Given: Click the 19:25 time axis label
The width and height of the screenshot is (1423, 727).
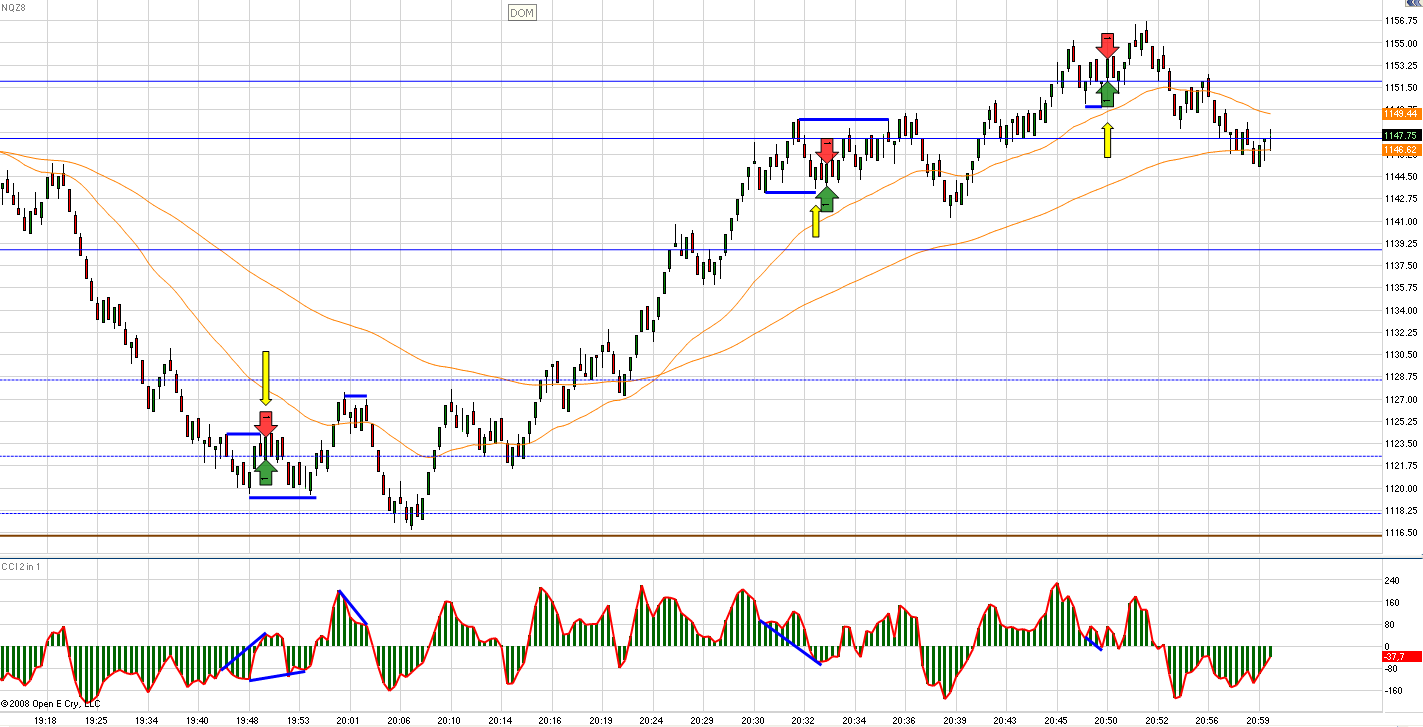Looking at the screenshot, I should 96,720.
